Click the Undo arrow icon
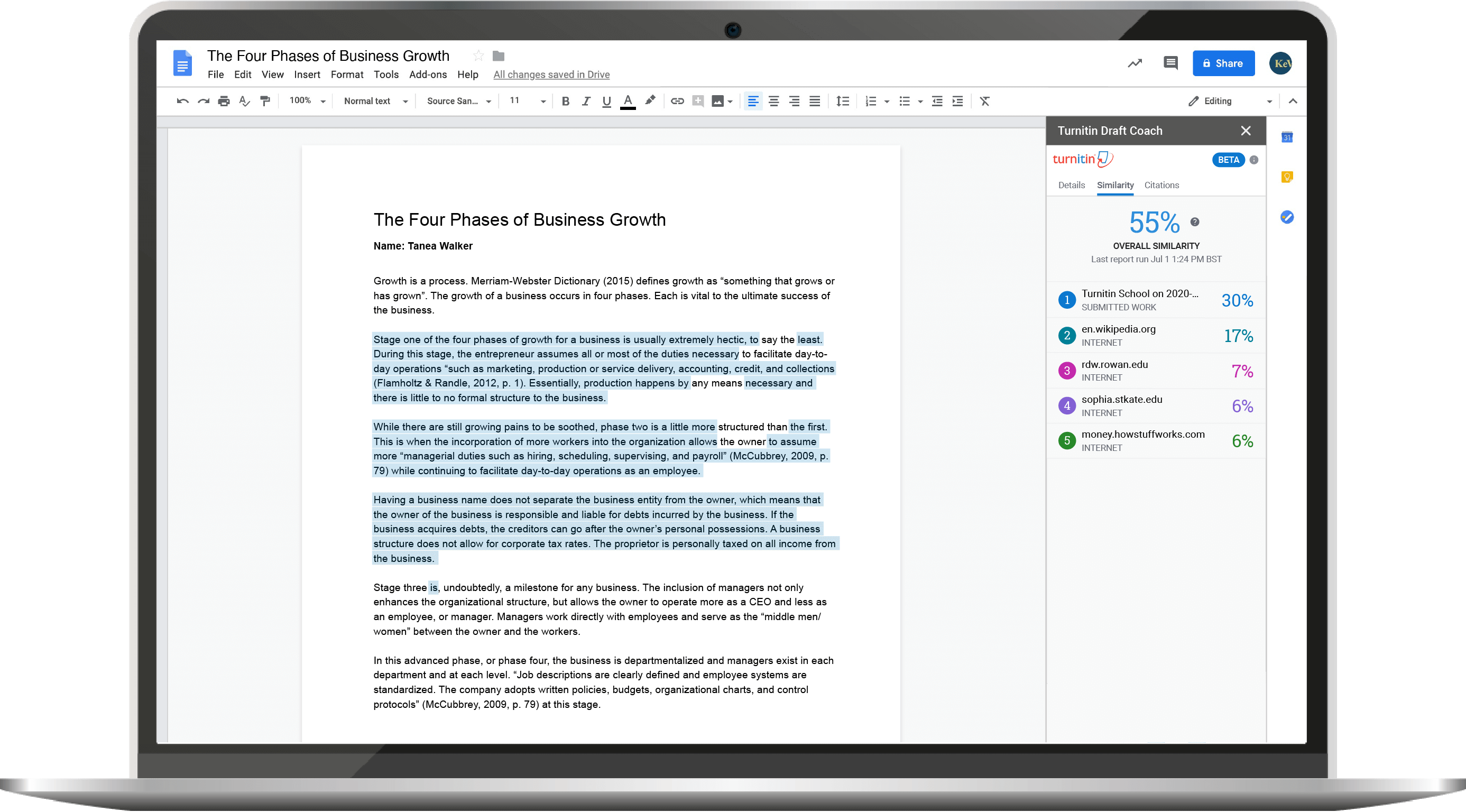Image resolution: width=1466 pixels, height=812 pixels. point(182,101)
